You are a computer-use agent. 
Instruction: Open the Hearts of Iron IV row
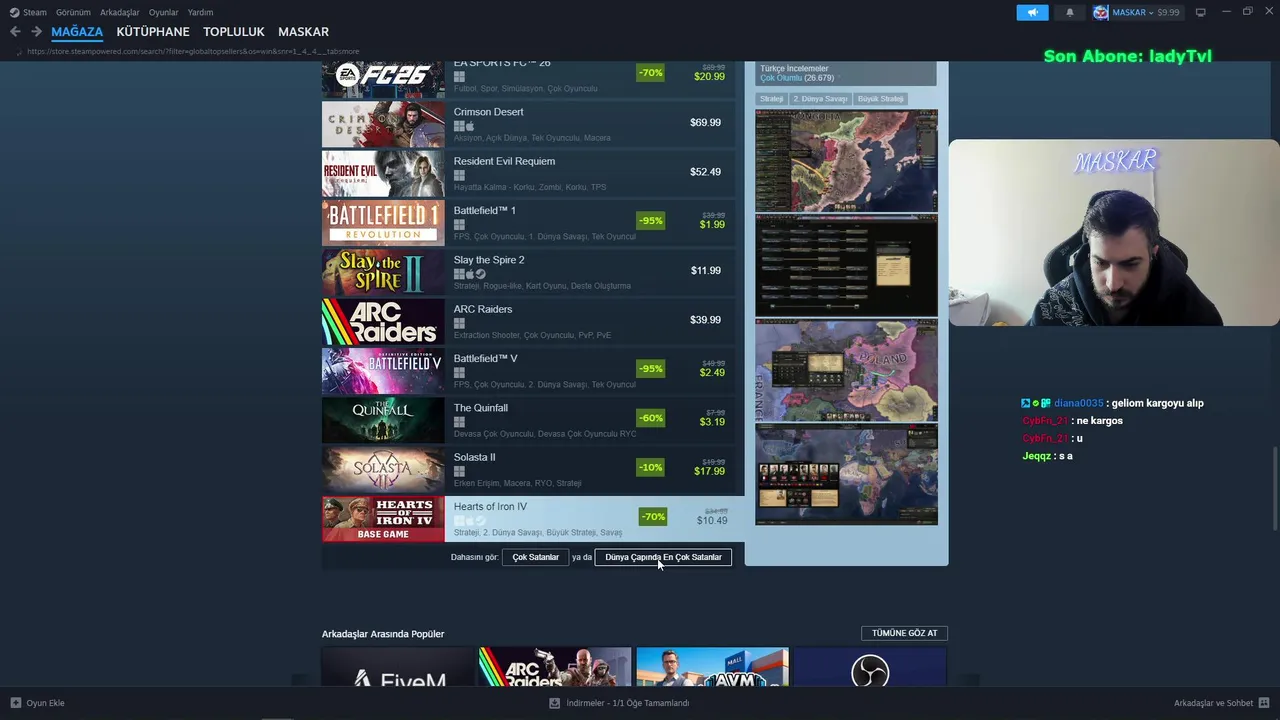pyautogui.click(x=533, y=518)
